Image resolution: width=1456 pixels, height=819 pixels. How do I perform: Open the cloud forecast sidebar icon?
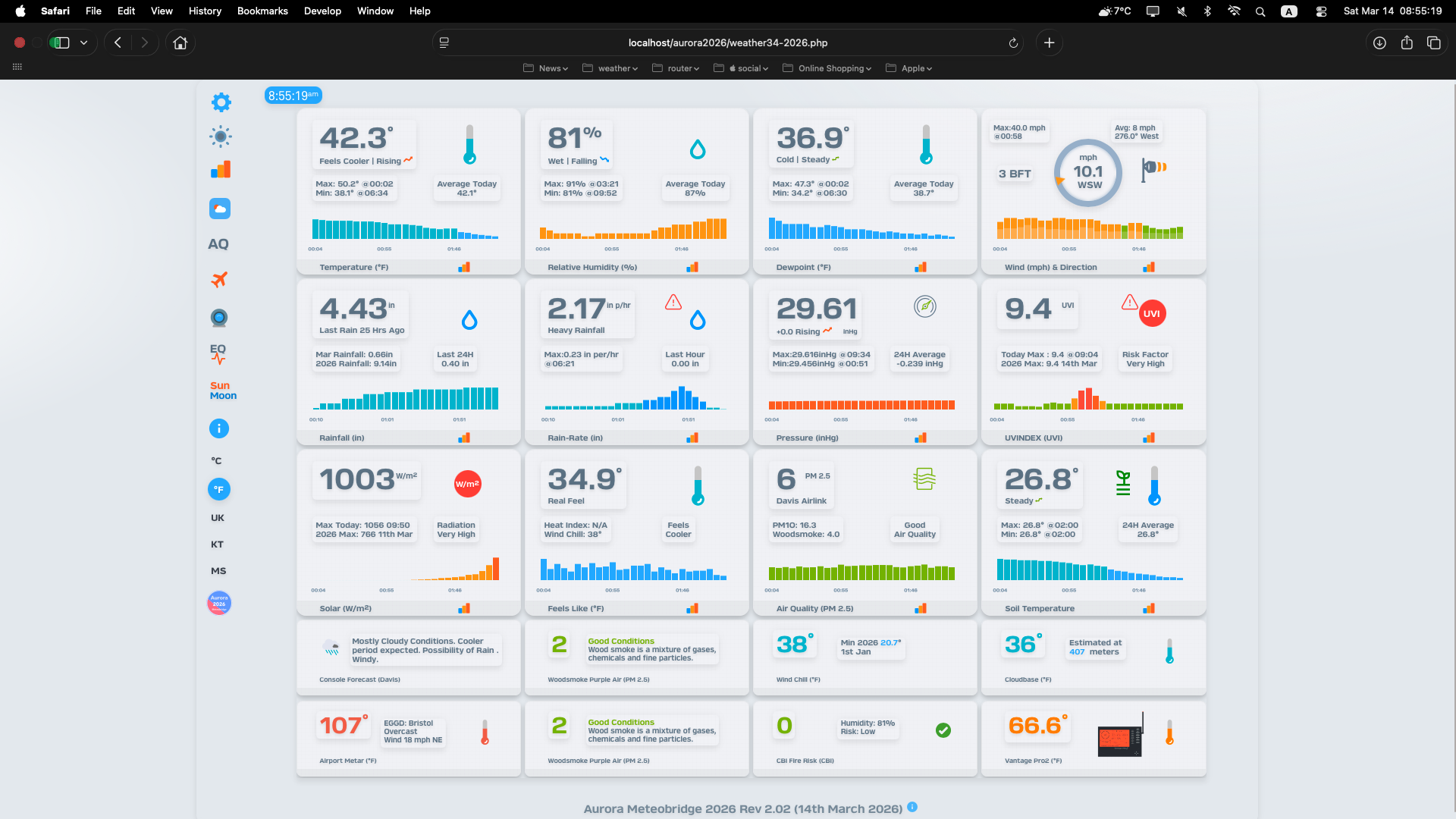coord(220,209)
